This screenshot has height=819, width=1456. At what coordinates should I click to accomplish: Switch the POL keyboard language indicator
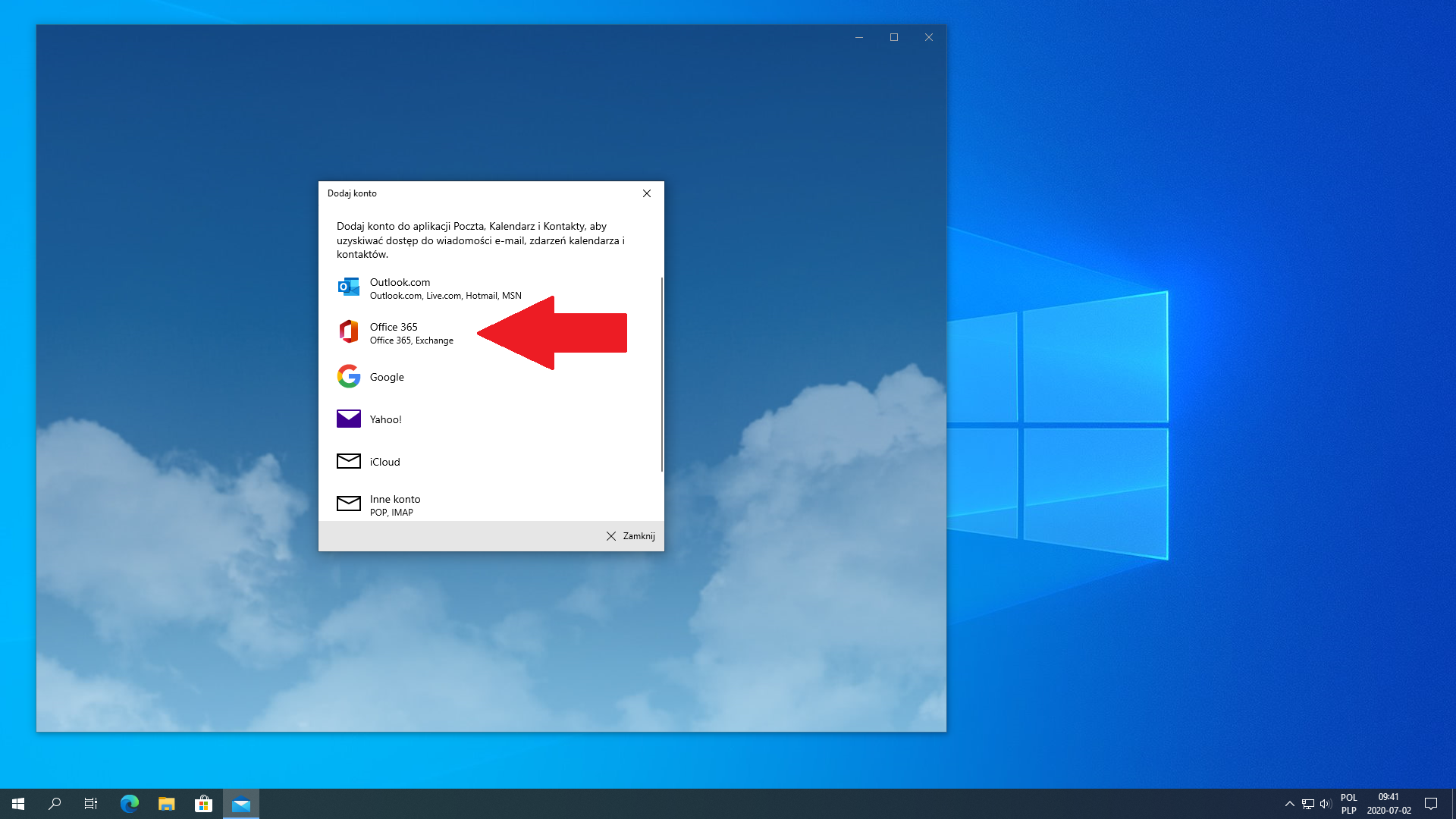pos(1348,804)
